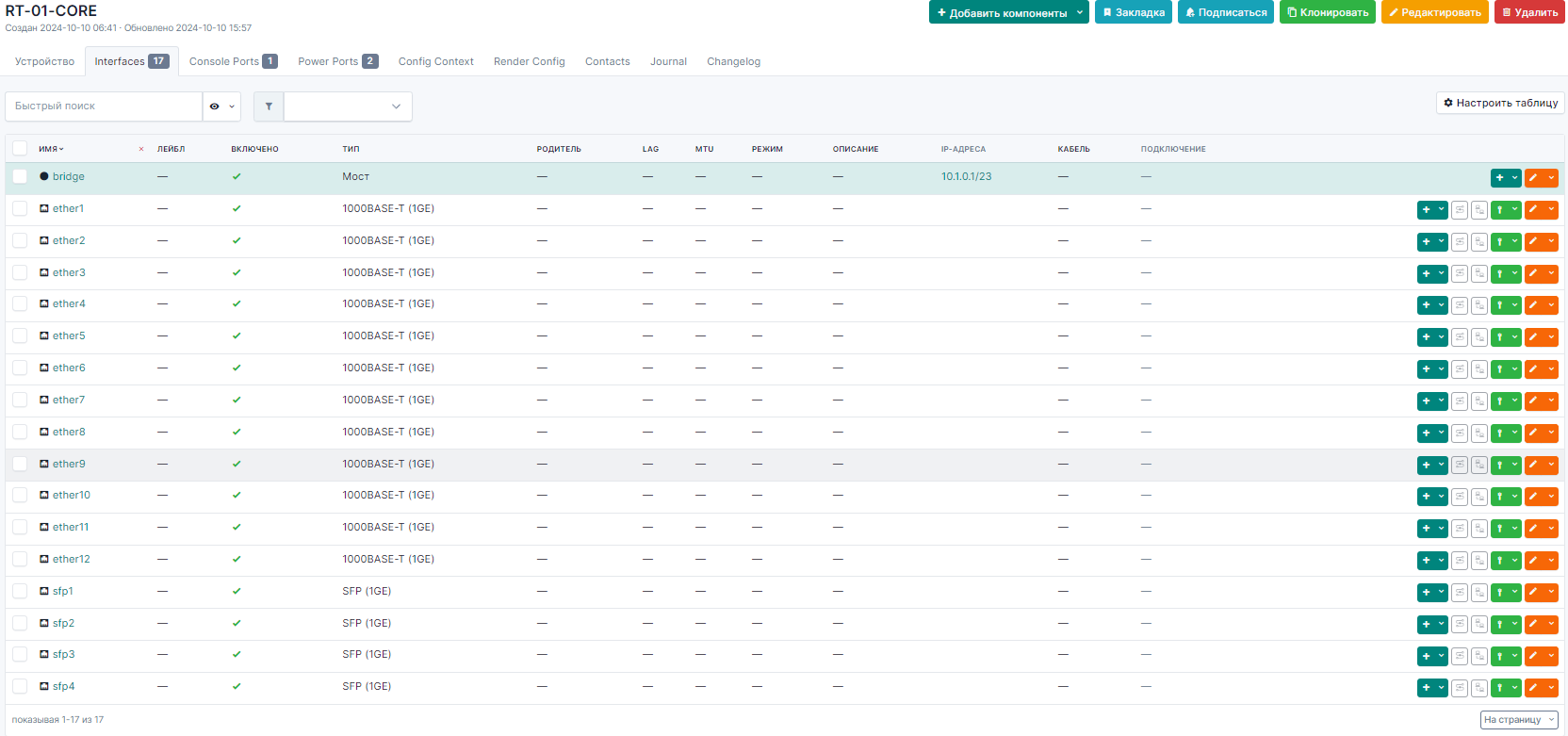Open the 10.1.0.1/23 IP address link
Image resolution: width=1568 pixels, height=736 pixels.
pyautogui.click(x=966, y=176)
